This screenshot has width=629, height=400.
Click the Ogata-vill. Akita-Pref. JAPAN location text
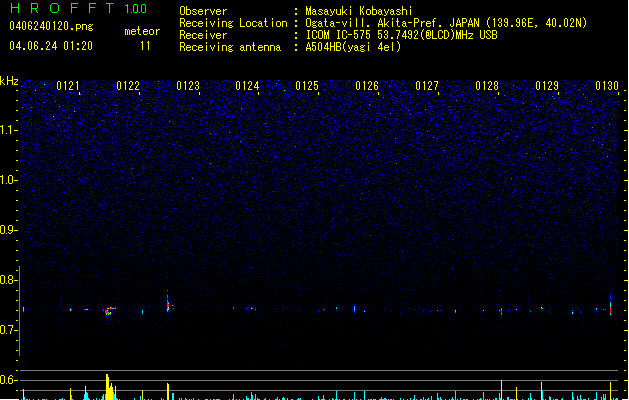coord(446,23)
